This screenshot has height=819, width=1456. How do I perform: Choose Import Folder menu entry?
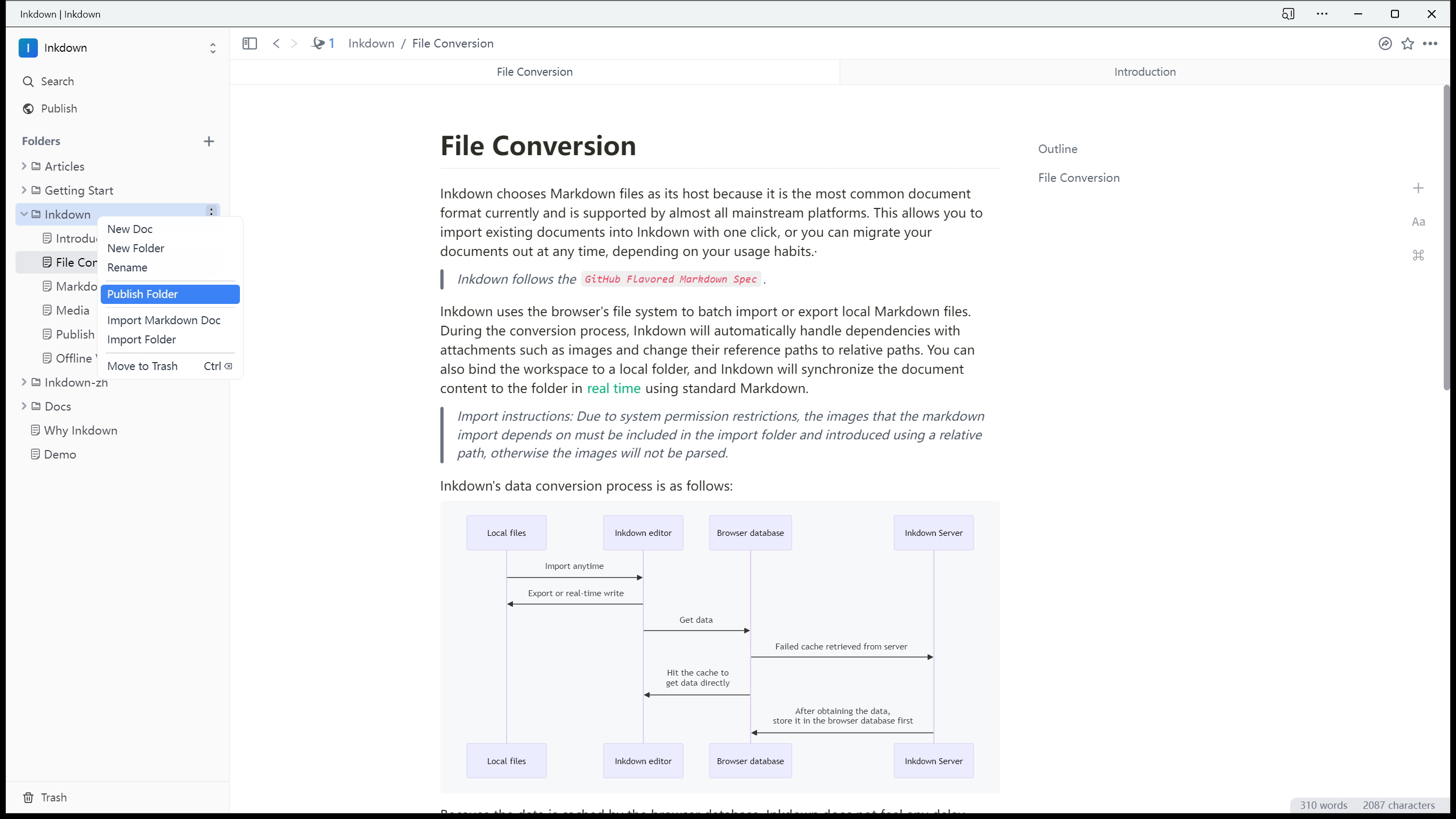tap(170, 340)
